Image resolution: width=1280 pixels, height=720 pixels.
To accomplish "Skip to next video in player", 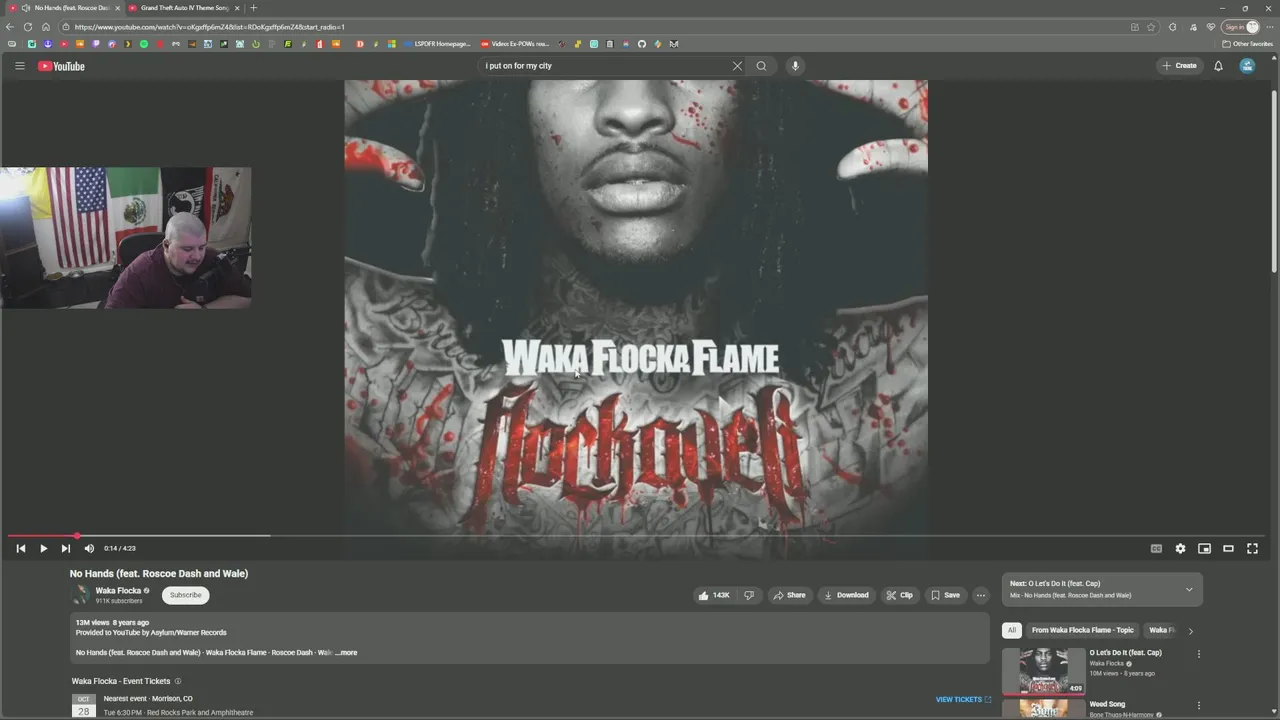I will click(66, 548).
